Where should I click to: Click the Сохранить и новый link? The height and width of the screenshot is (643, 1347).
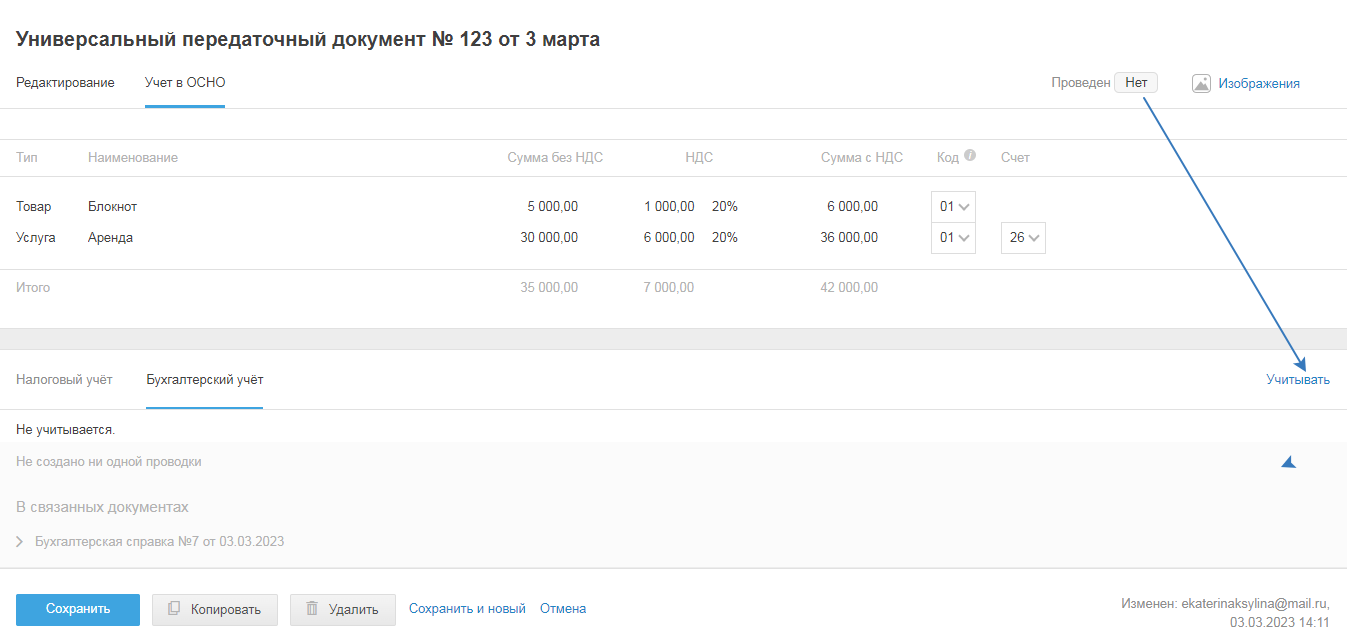tap(467, 608)
